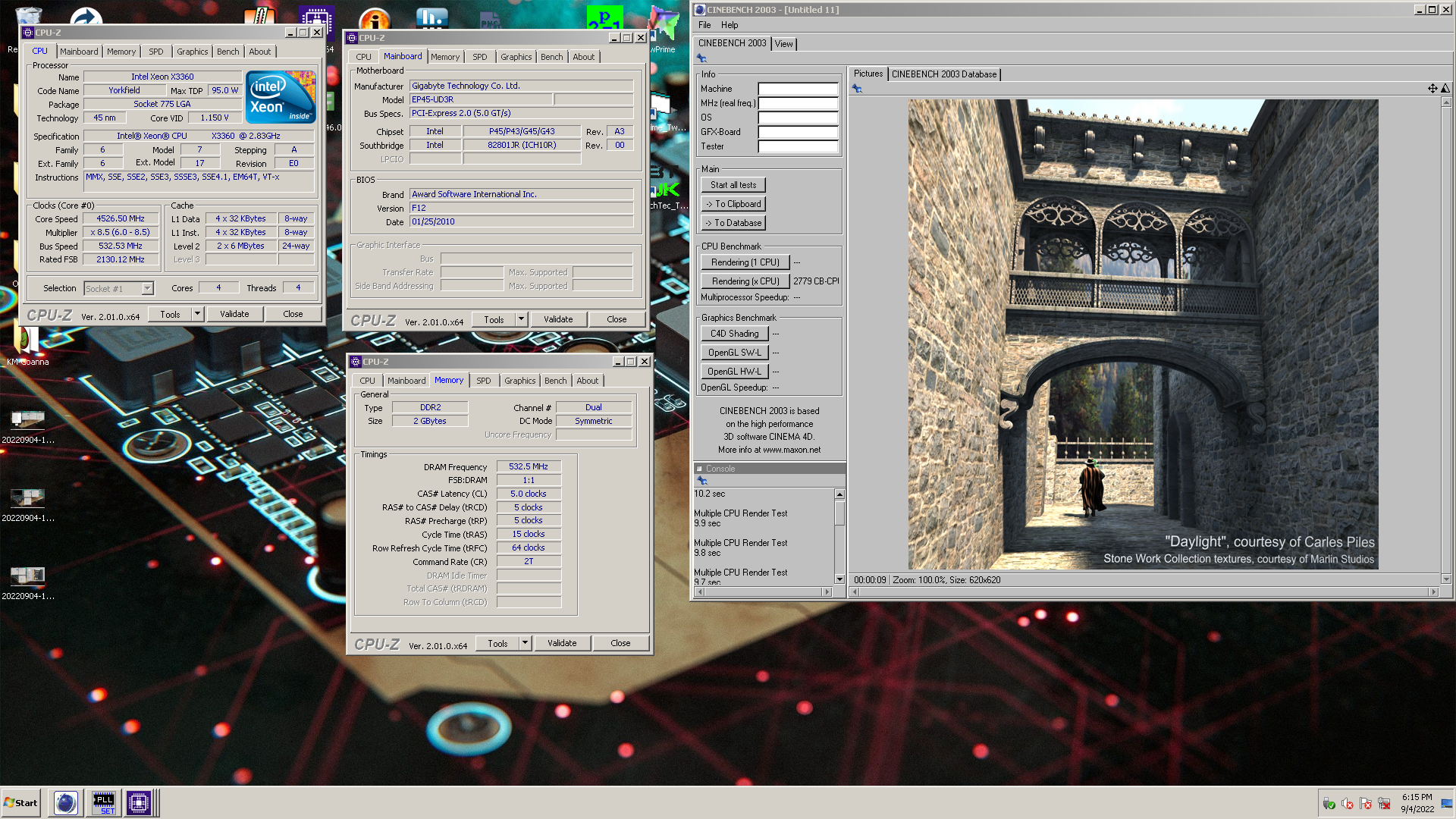Click Validate in CPU-Z CPU window
Viewport: 1456px width, 819px height.
pyautogui.click(x=234, y=314)
